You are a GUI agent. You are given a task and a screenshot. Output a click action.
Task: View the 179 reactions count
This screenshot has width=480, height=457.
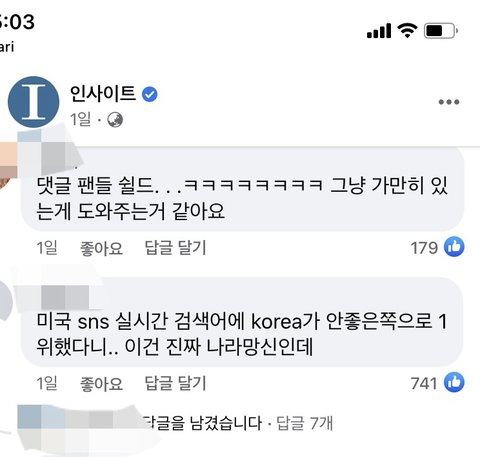424,248
